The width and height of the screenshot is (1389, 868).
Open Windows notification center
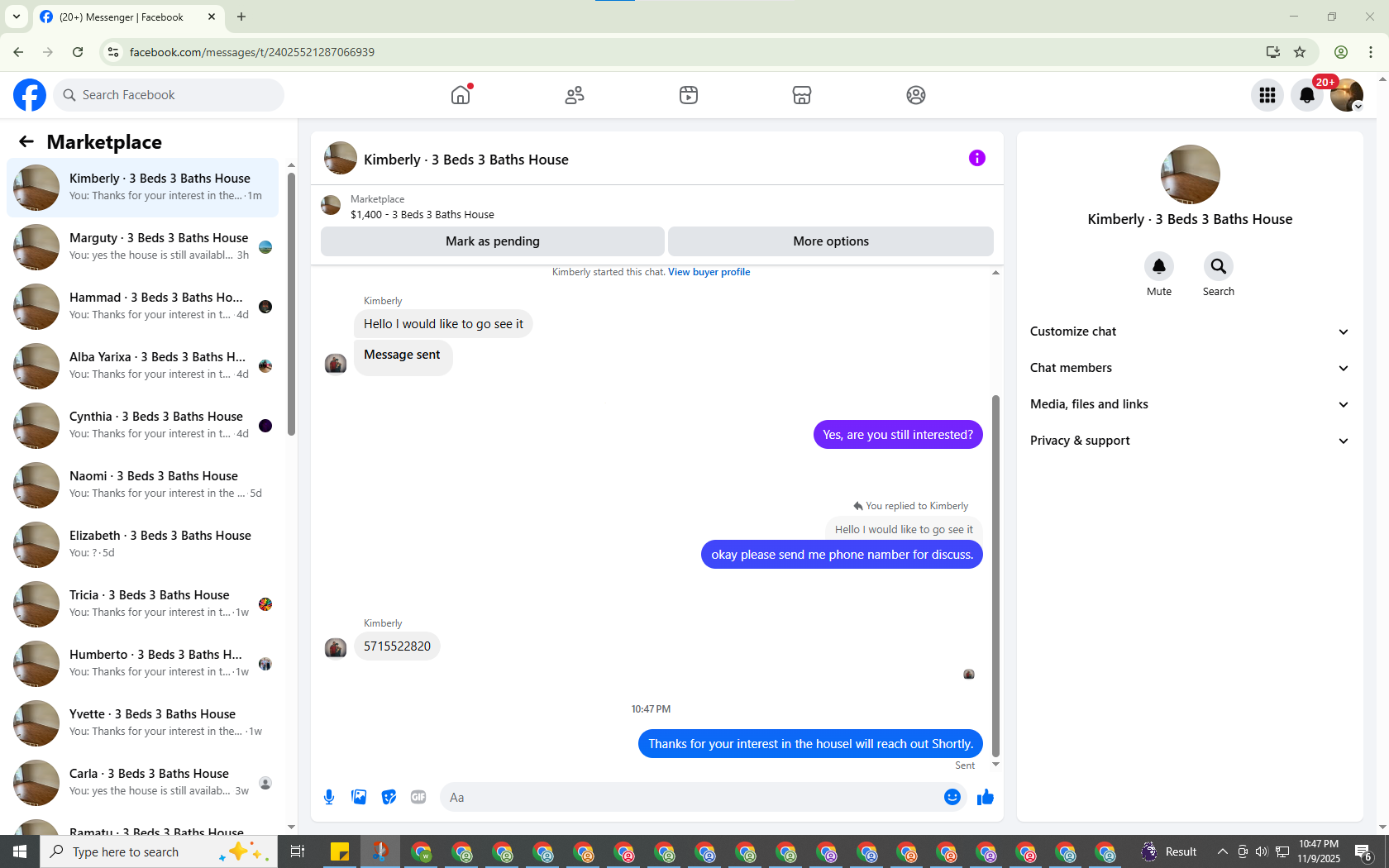[x=1364, y=851]
